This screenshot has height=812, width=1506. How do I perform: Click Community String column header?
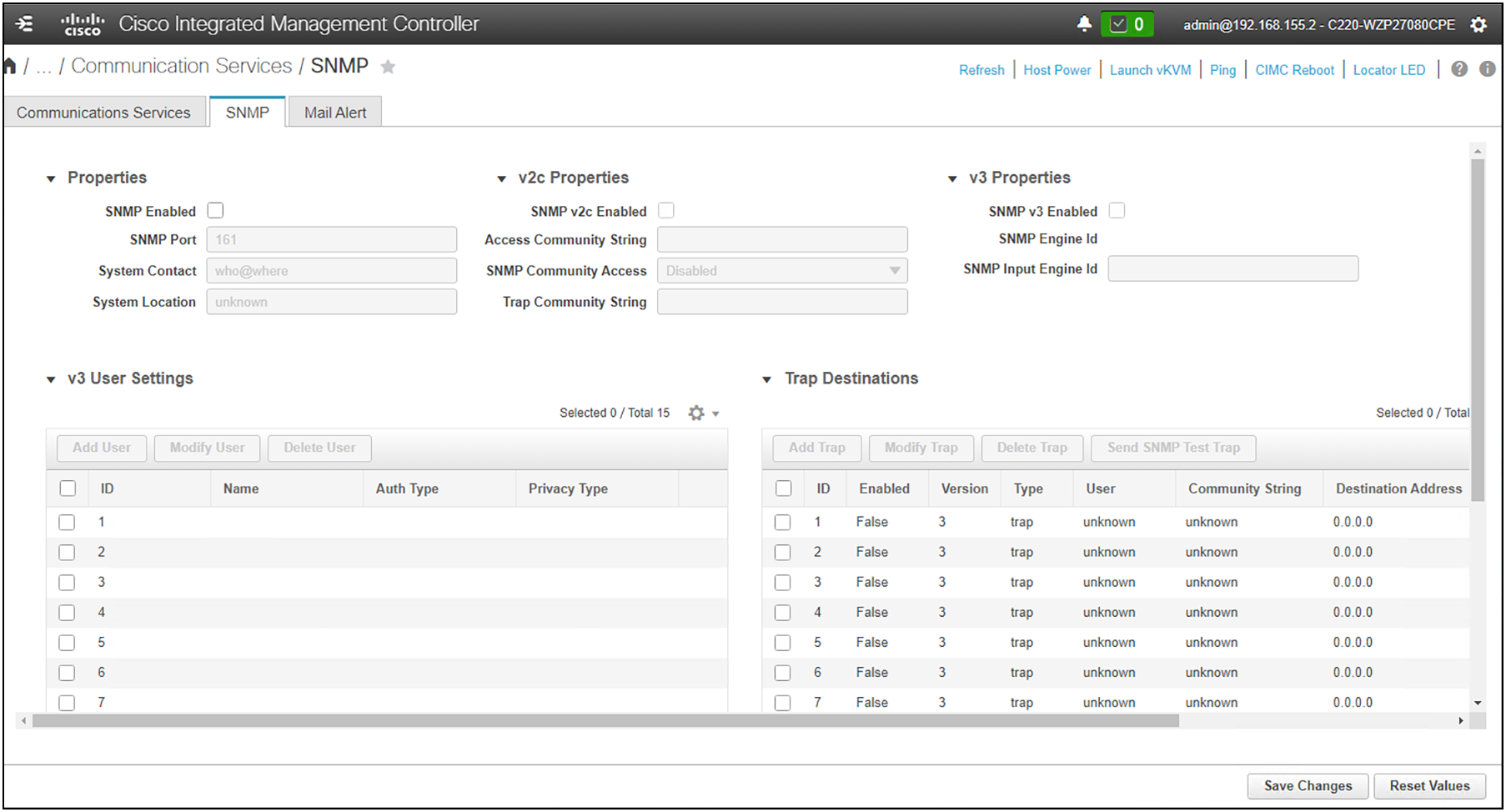(1249, 489)
